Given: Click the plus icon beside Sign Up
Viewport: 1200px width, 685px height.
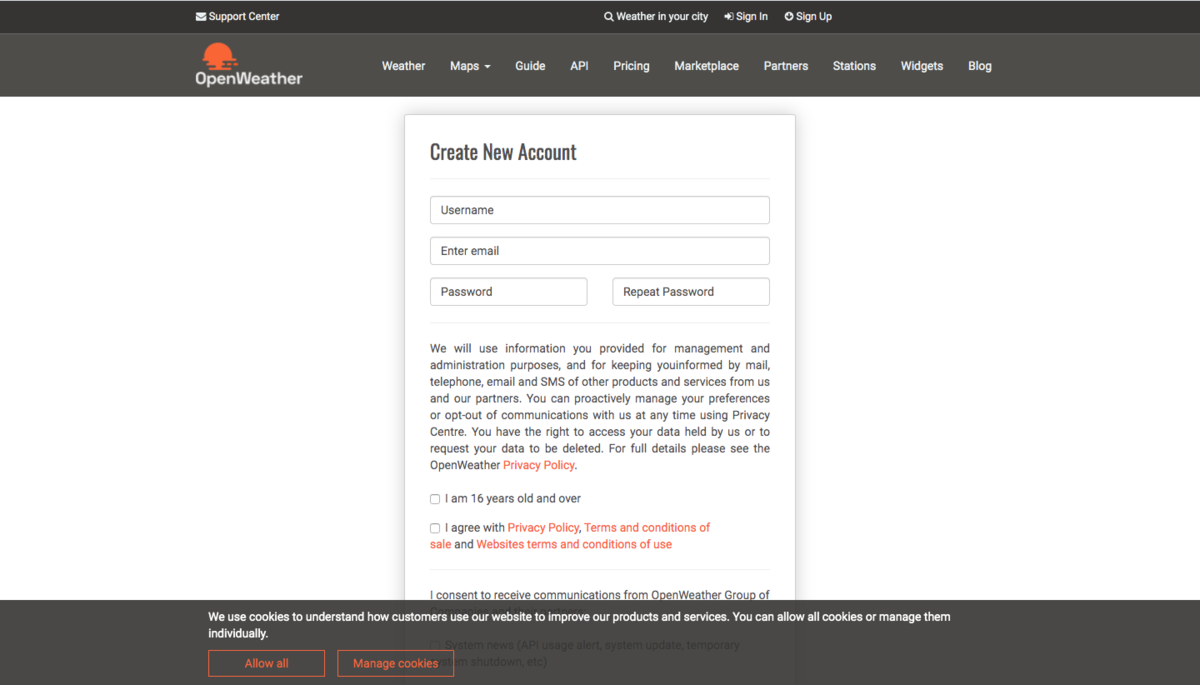Looking at the screenshot, I should 789,16.
